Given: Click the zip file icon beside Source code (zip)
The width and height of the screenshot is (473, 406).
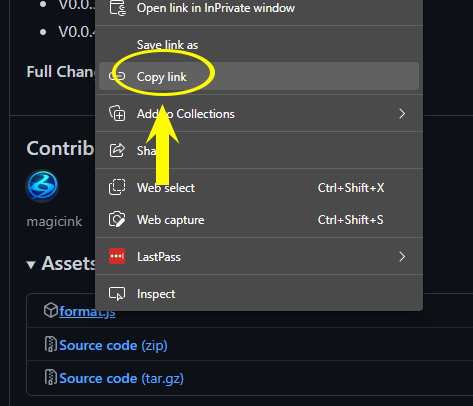Looking at the screenshot, I should 51,344.
